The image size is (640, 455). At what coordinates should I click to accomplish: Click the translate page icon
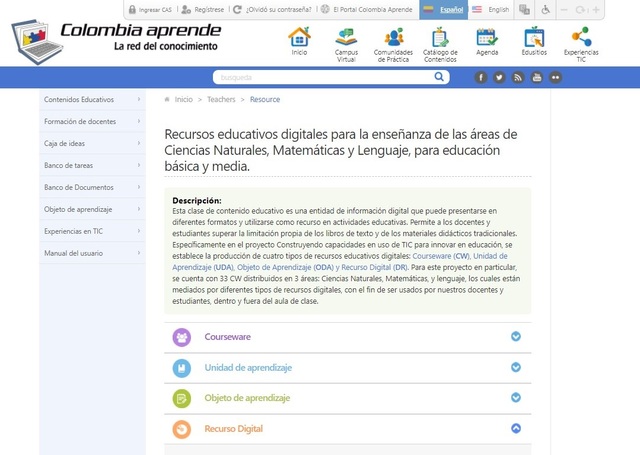pyautogui.click(x=524, y=9)
